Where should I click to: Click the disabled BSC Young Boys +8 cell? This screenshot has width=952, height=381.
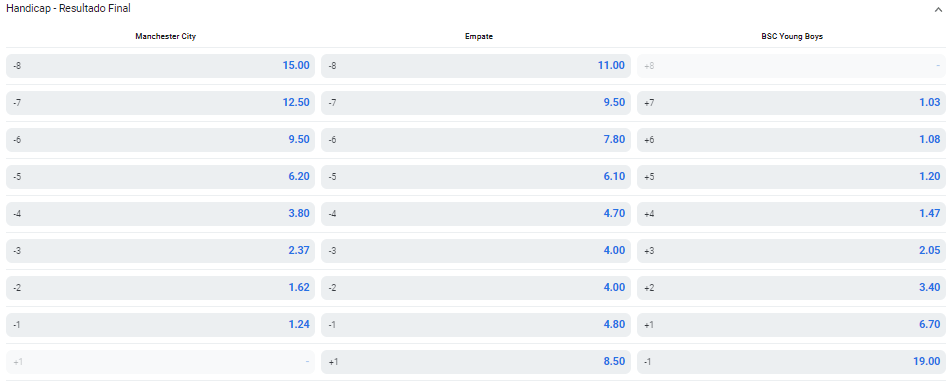point(791,66)
